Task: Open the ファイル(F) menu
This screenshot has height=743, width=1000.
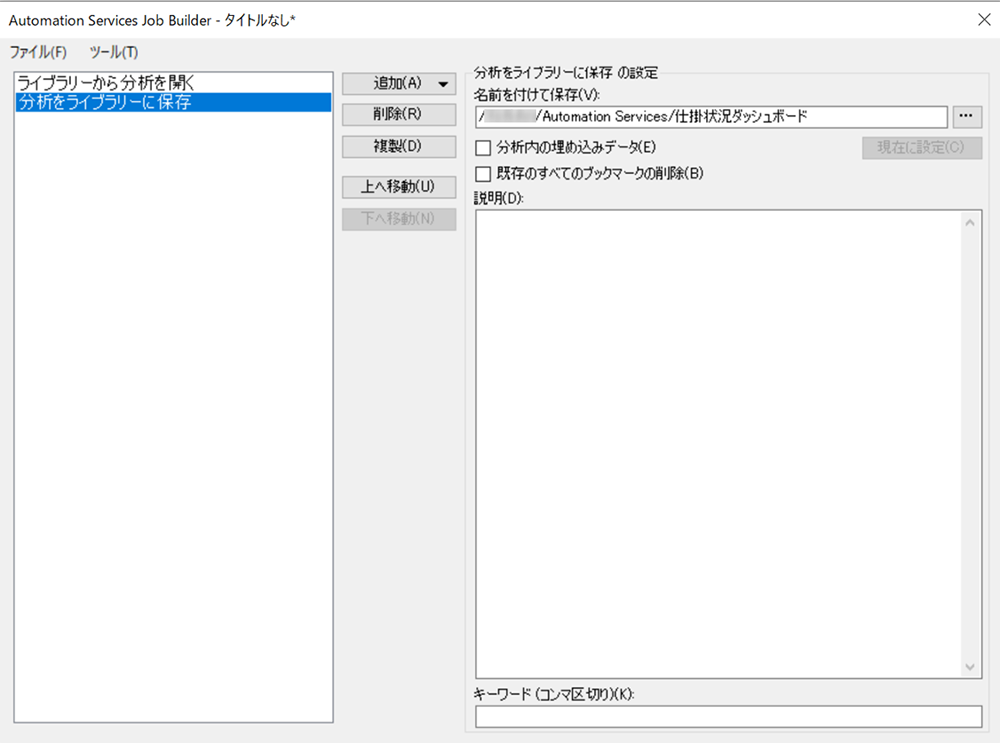Action: pyautogui.click(x=38, y=52)
